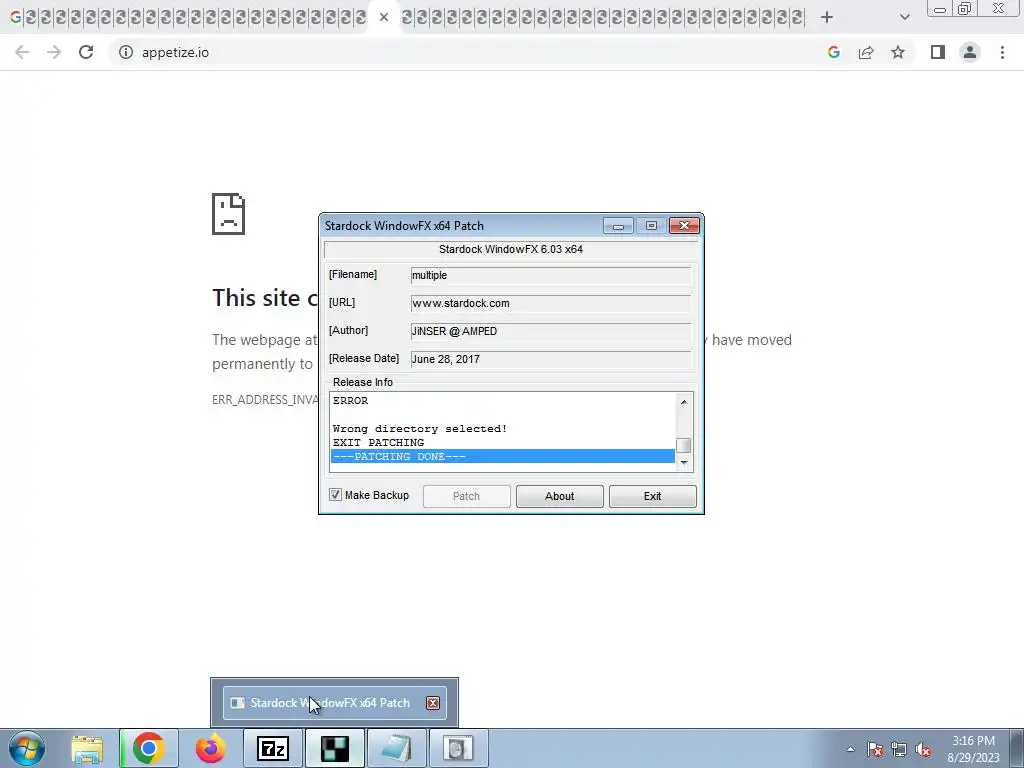Click the Show desktop button
1024x768 pixels.
(1017, 748)
